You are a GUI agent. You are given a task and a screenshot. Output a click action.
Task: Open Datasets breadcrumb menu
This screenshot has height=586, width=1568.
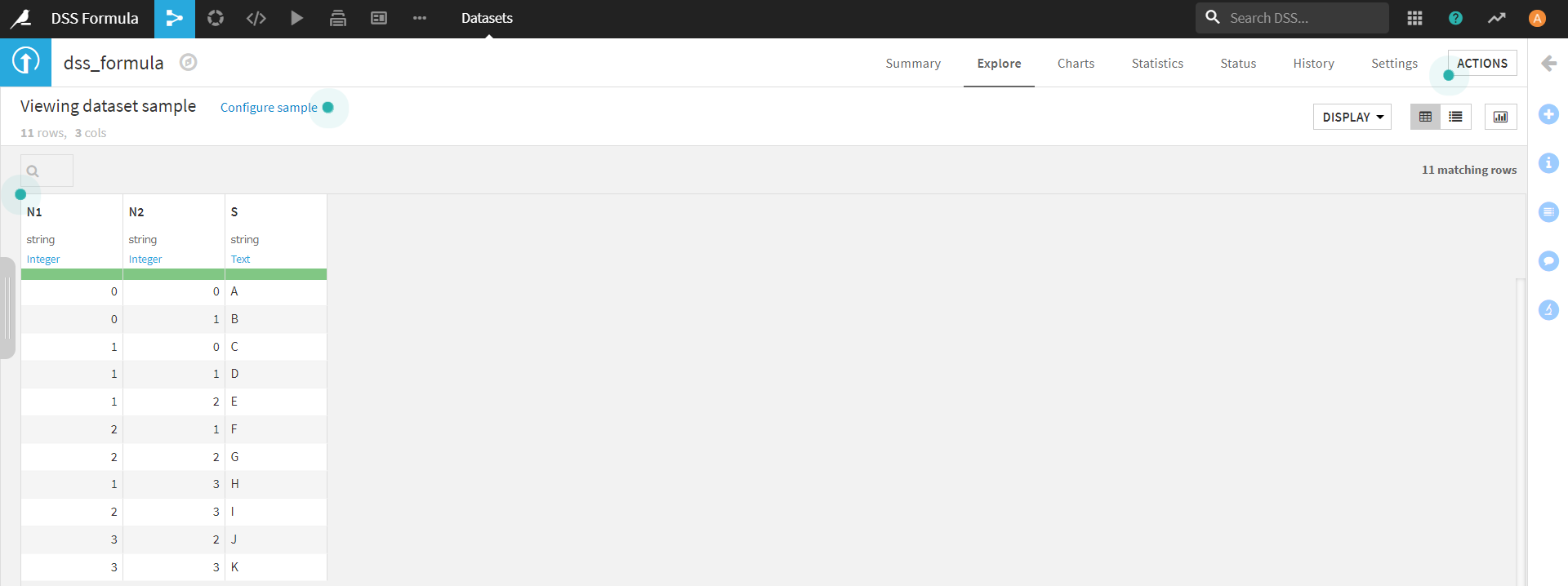[x=487, y=18]
